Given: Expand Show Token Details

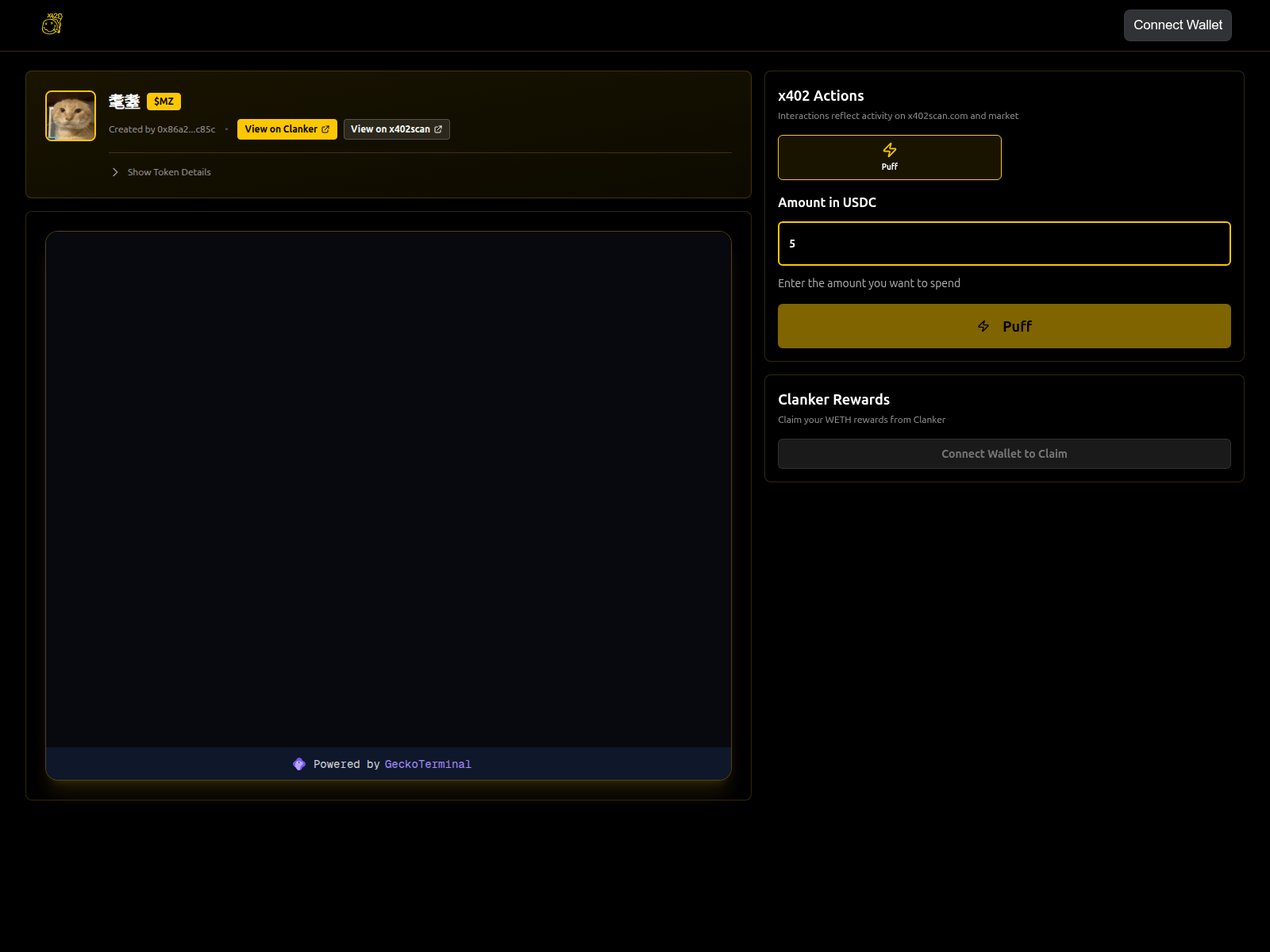Looking at the screenshot, I should pyautogui.click(x=161, y=172).
